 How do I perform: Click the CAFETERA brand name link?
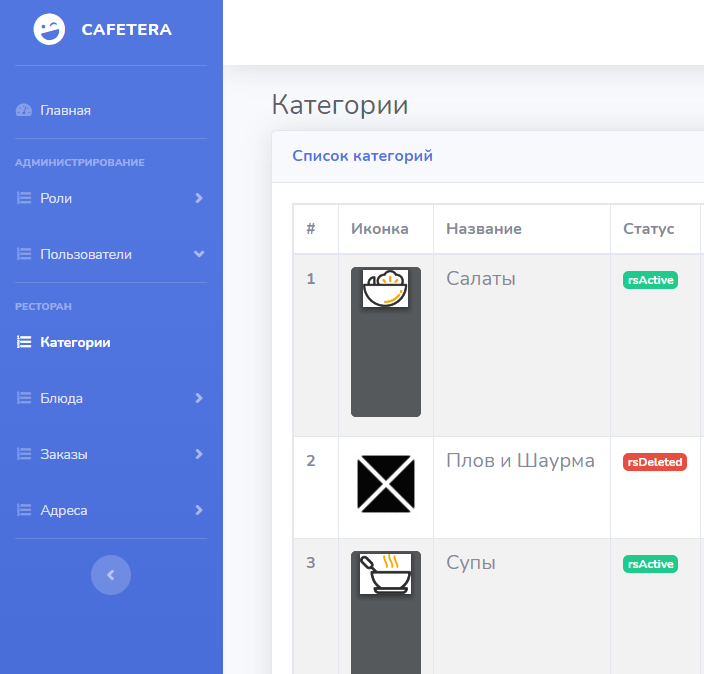click(126, 30)
